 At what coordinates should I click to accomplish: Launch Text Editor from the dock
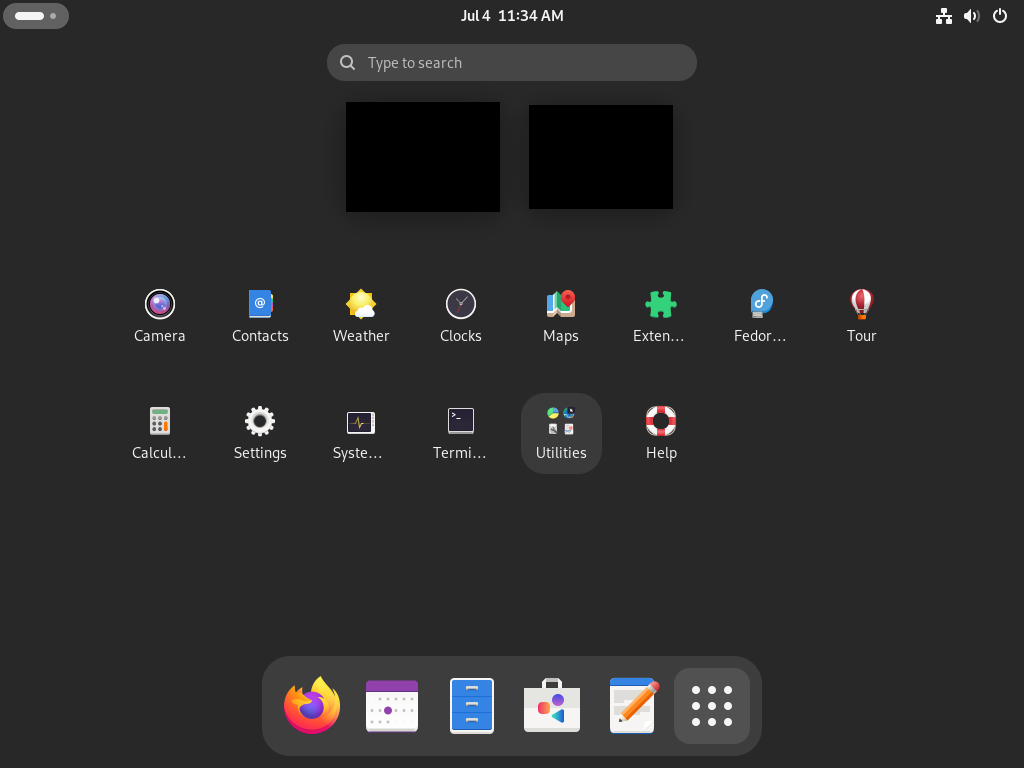pos(632,705)
